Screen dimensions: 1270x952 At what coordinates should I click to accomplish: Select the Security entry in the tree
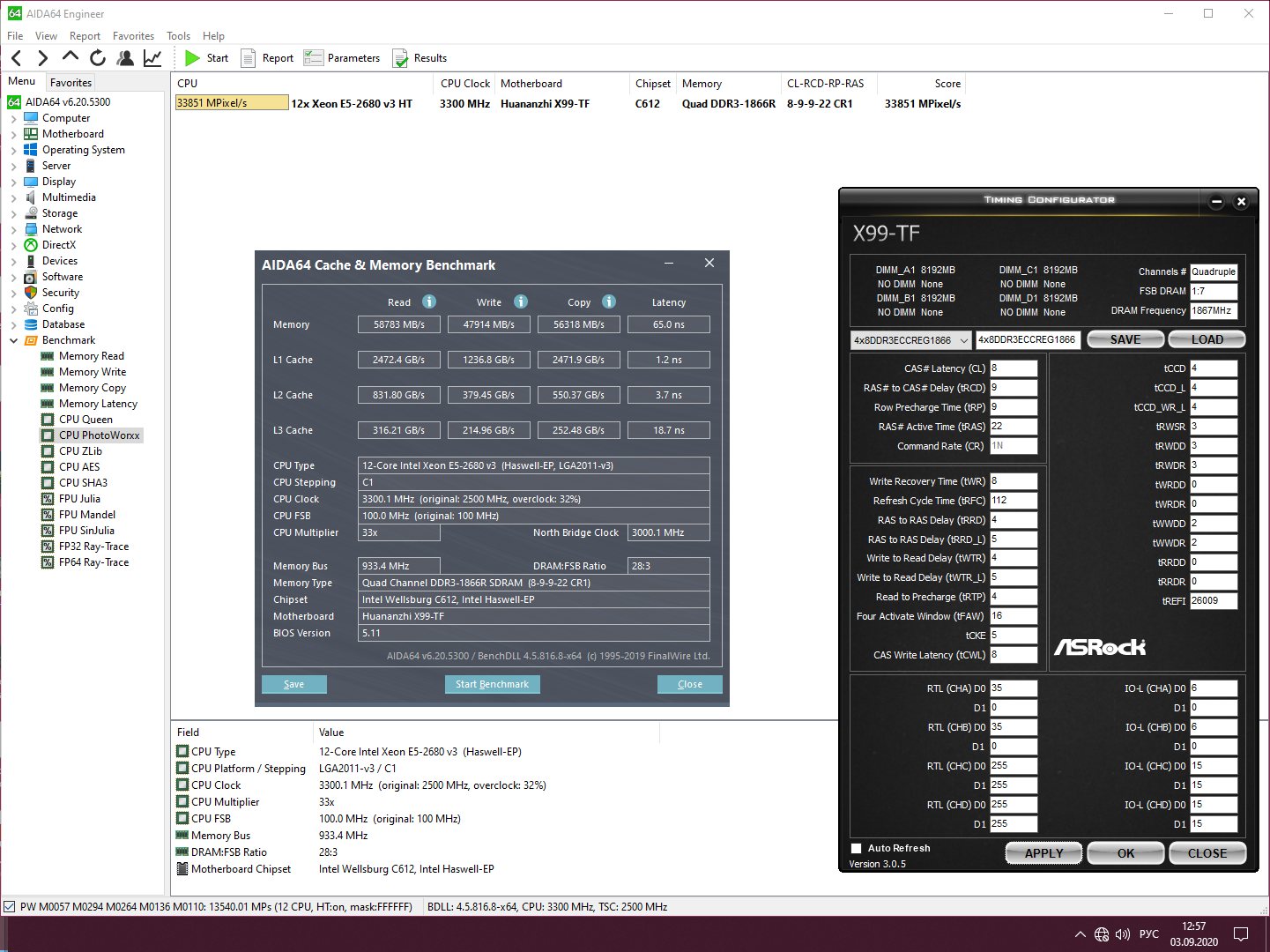pos(61,293)
